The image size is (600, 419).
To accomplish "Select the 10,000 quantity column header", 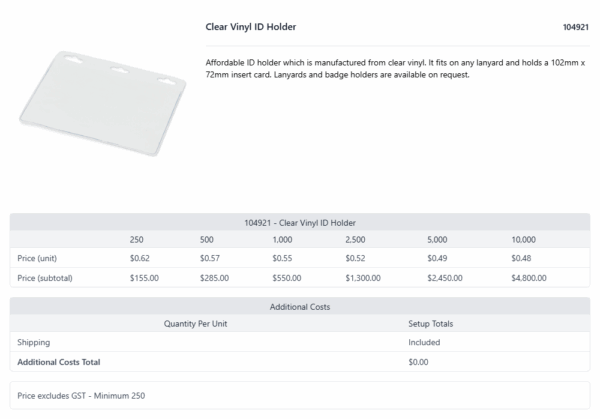I will click(523, 240).
